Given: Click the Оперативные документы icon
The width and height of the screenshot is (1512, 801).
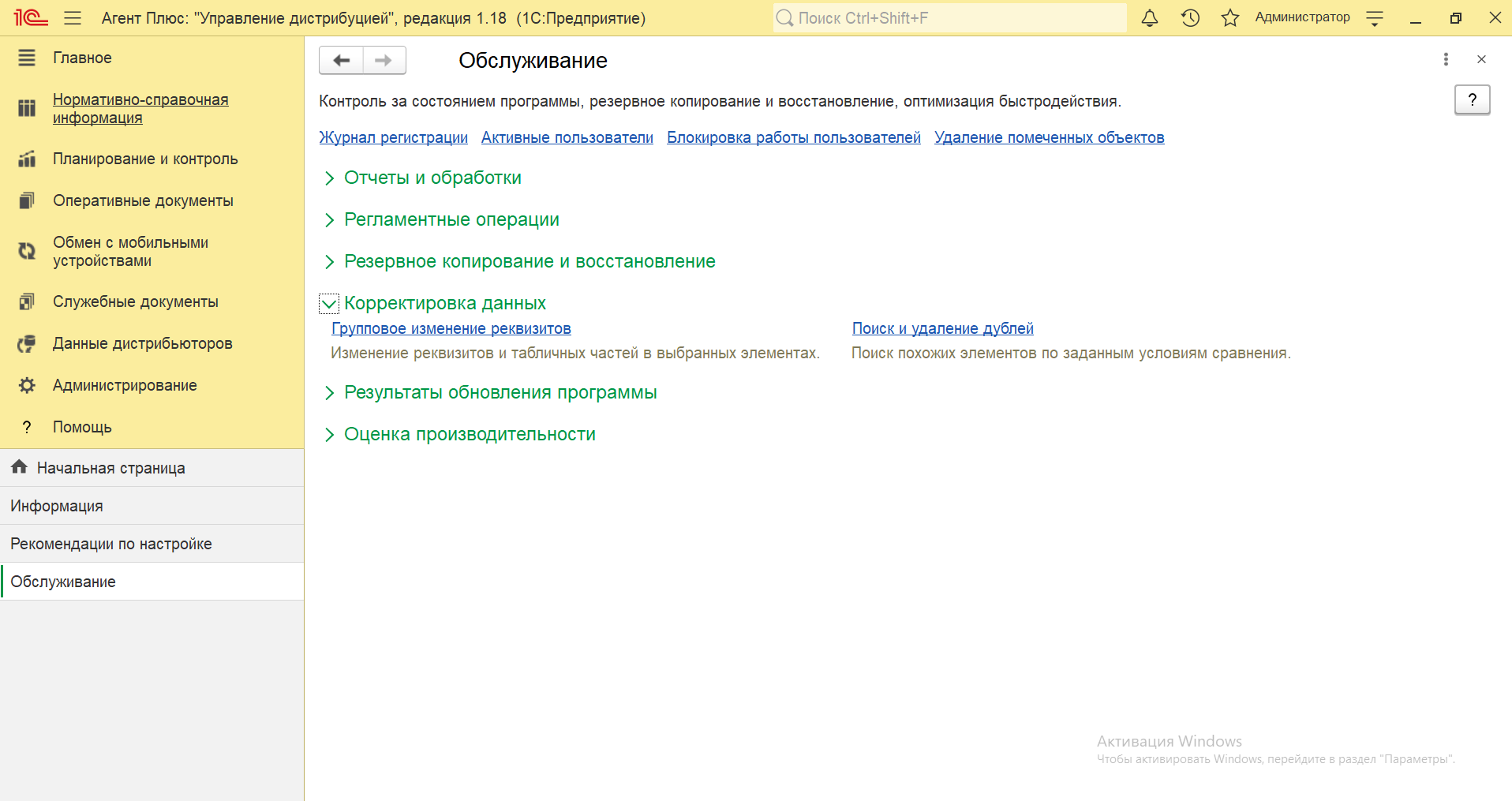Looking at the screenshot, I should [x=27, y=200].
